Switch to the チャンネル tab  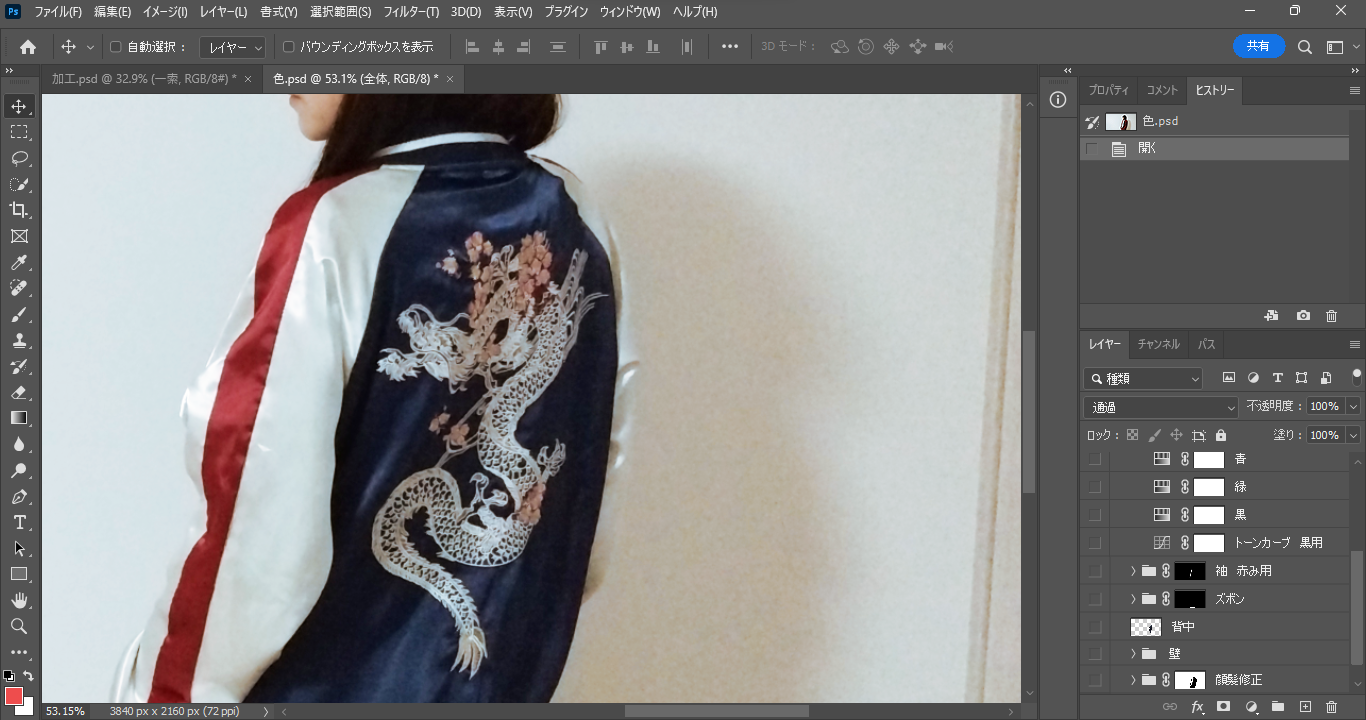[x=1158, y=344]
